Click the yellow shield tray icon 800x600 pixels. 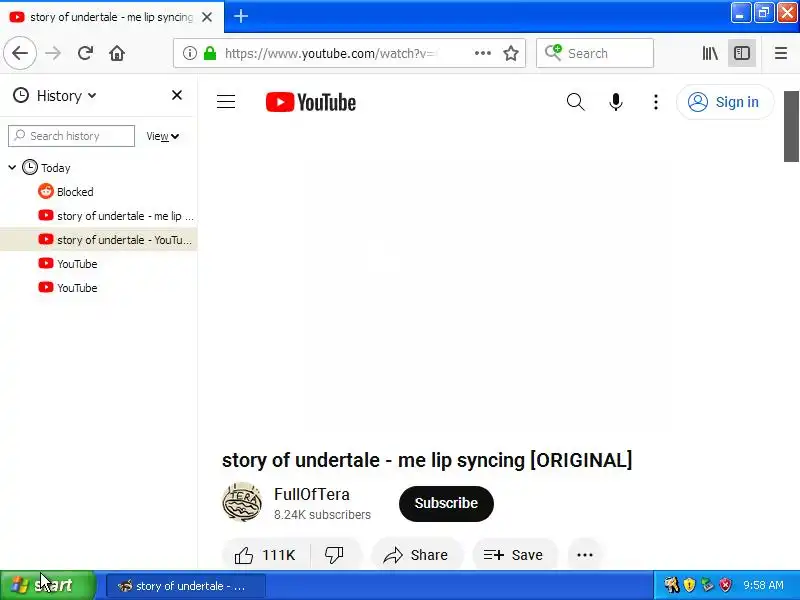tap(689, 585)
